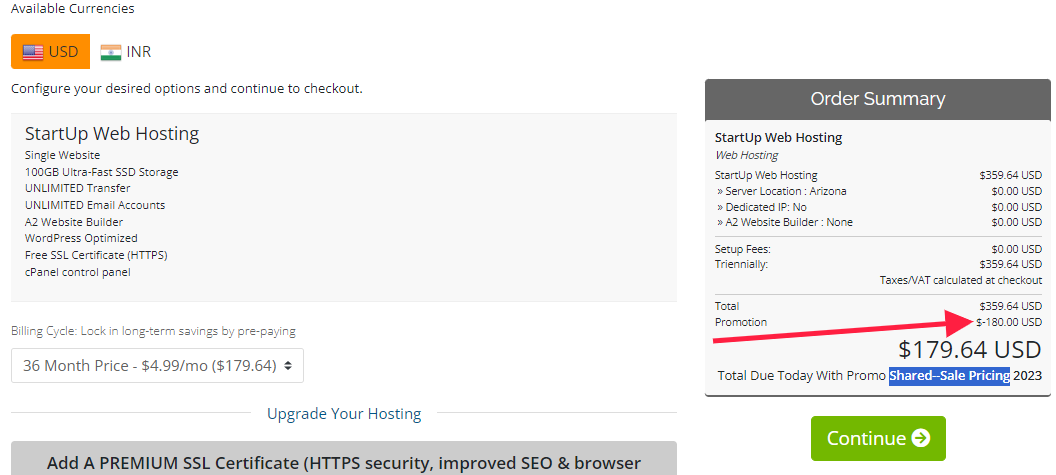Click the arrow icon inside Continue
This screenshot has height=475, width=1056.
pyautogui.click(x=921, y=439)
